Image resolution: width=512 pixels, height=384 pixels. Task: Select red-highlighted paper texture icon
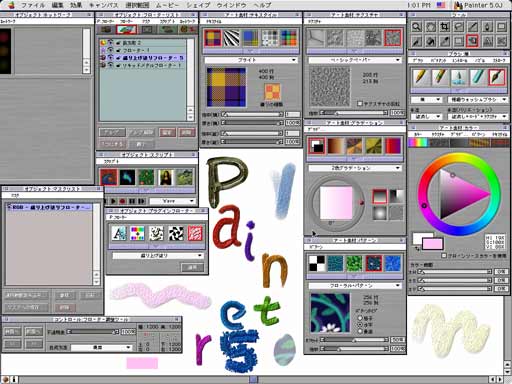tap(393, 38)
